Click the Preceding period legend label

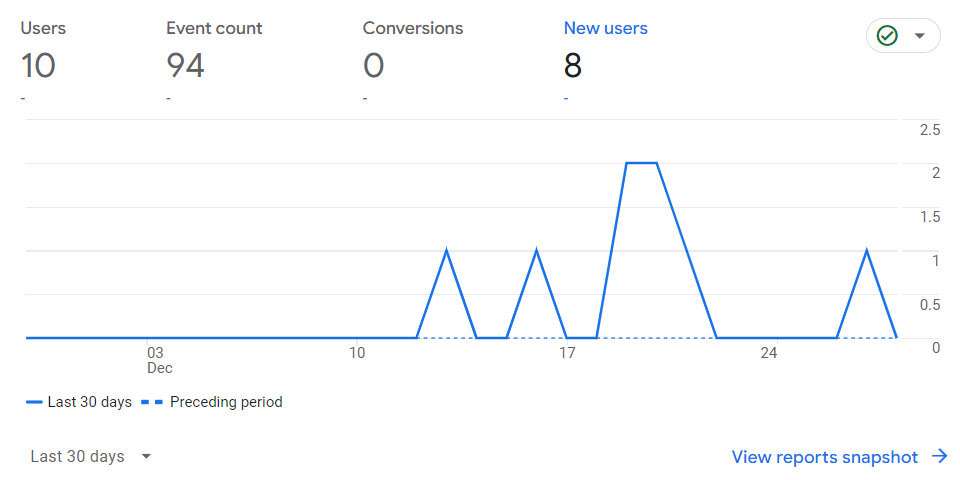(x=226, y=402)
